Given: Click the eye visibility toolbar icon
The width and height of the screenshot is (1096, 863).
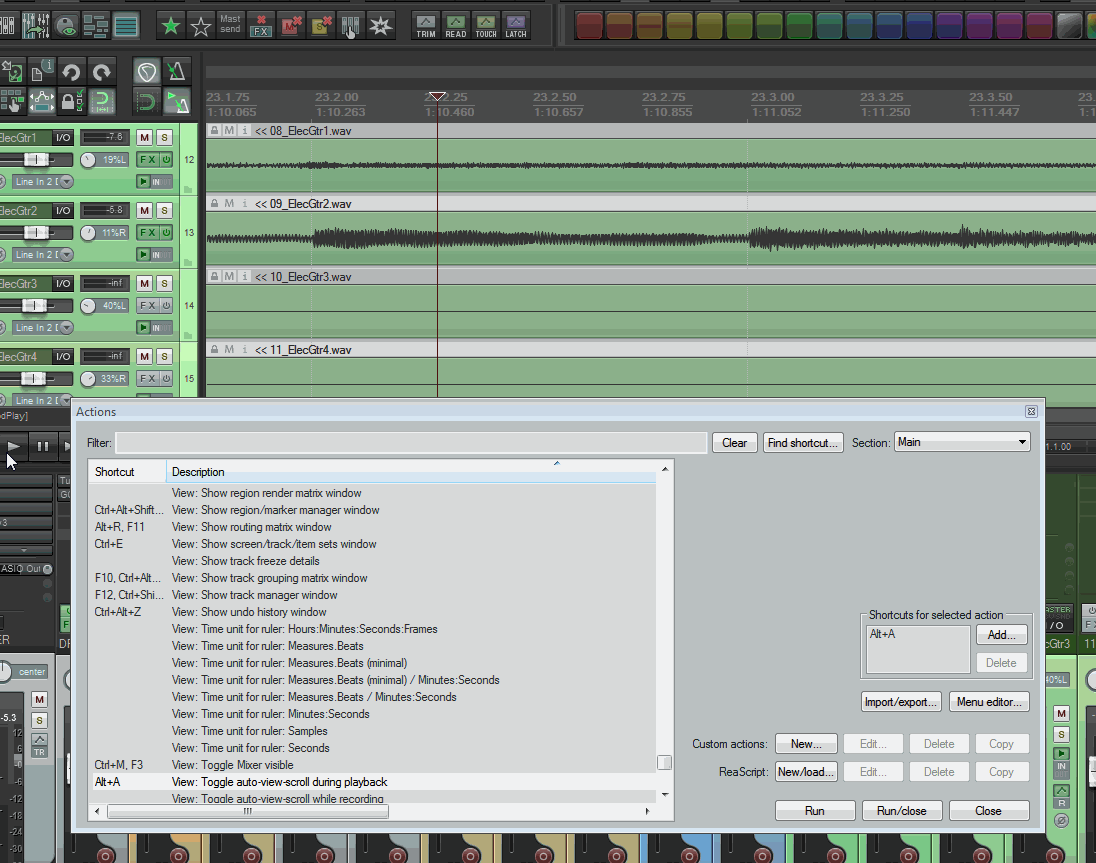Looking at the screenshot, I should [x=66, y=27].
